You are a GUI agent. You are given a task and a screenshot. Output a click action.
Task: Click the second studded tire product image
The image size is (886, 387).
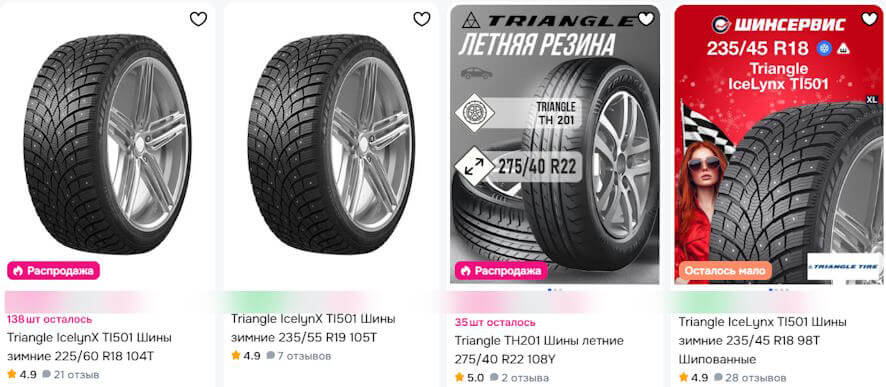click(x=331, y=144)
